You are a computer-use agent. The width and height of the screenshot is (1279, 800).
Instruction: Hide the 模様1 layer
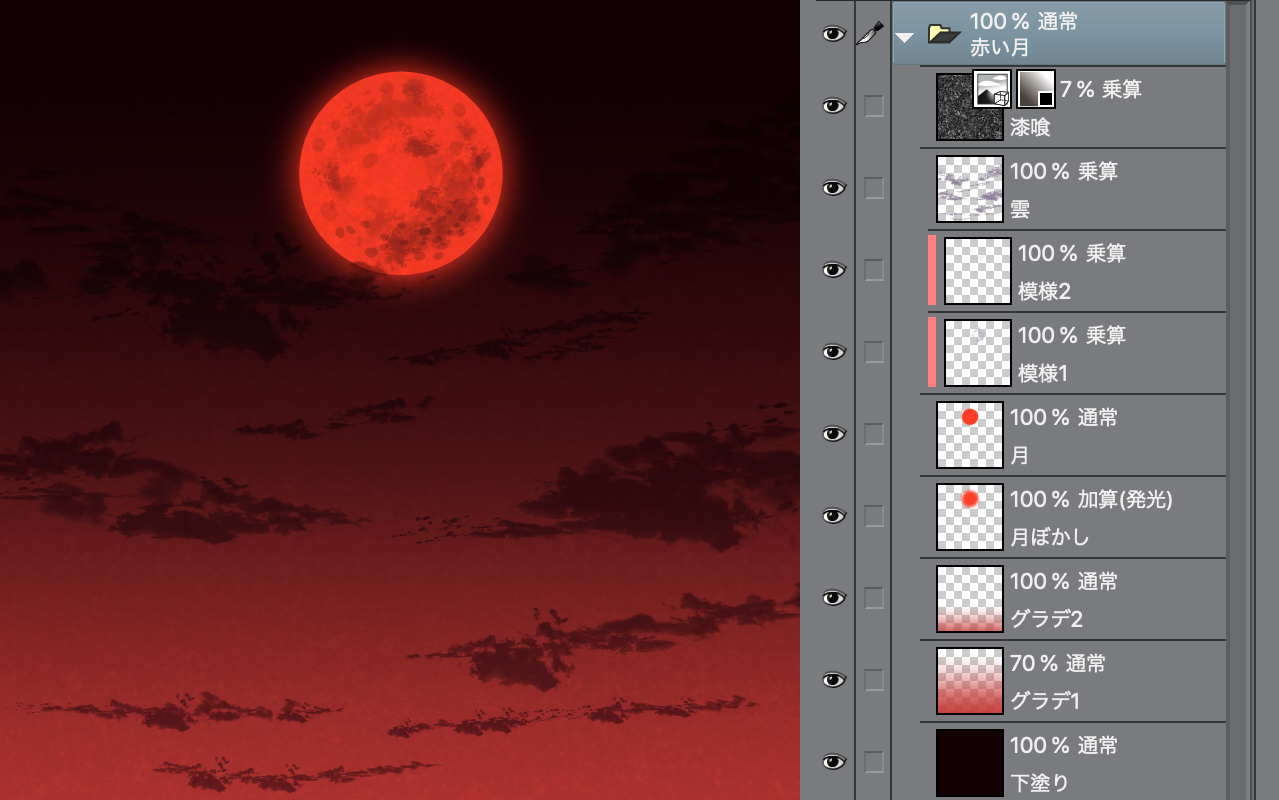pyautogui.click(x=834, y=352)
